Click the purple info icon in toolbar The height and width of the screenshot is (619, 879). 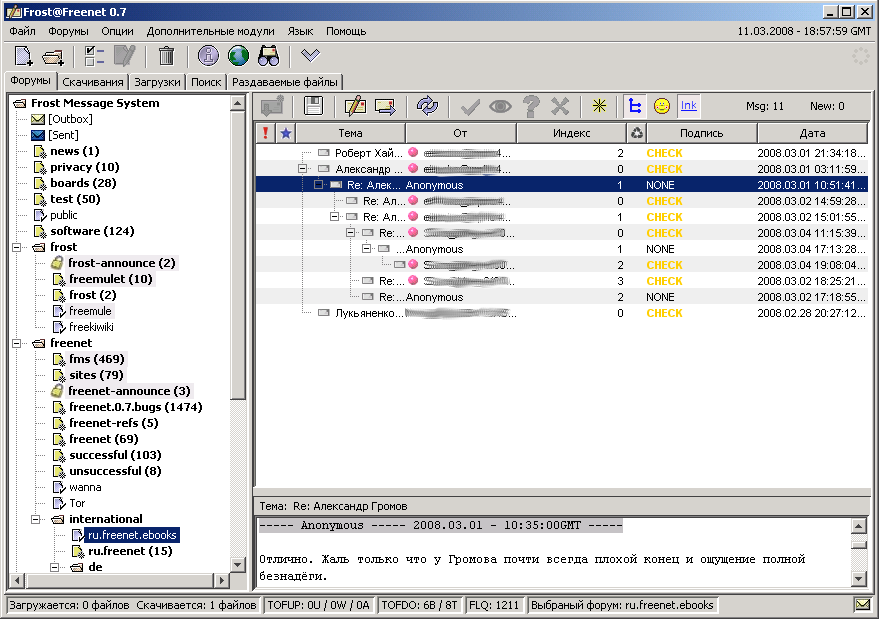point(208,56)
